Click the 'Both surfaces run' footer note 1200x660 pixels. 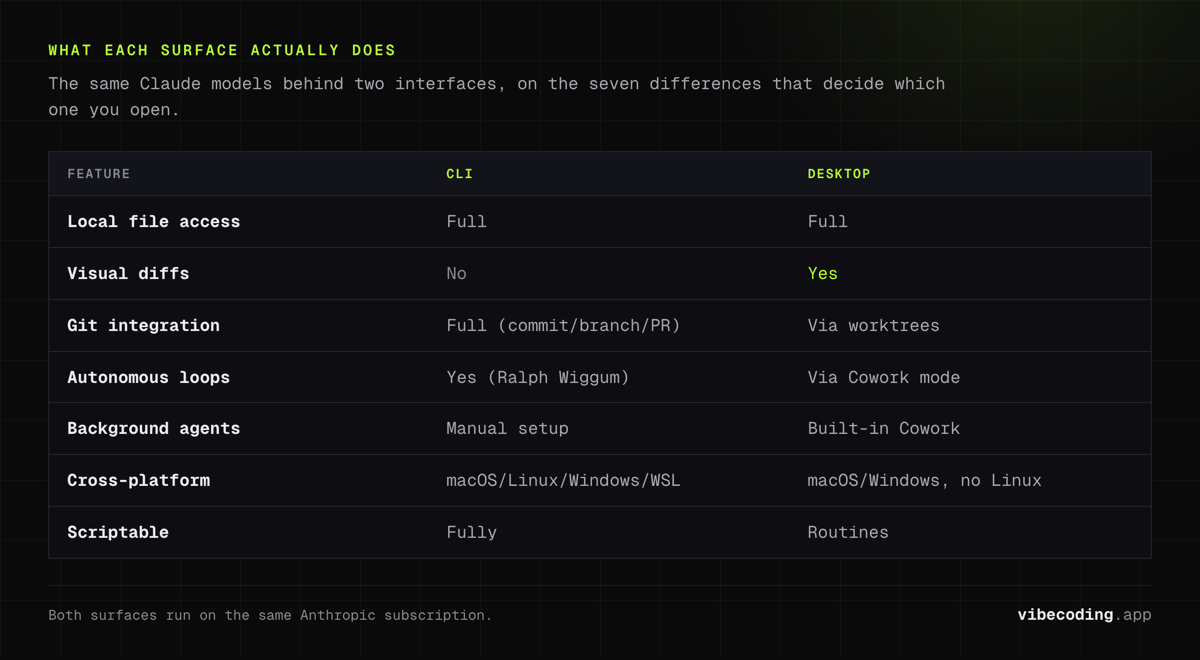[x=270, y=615]
